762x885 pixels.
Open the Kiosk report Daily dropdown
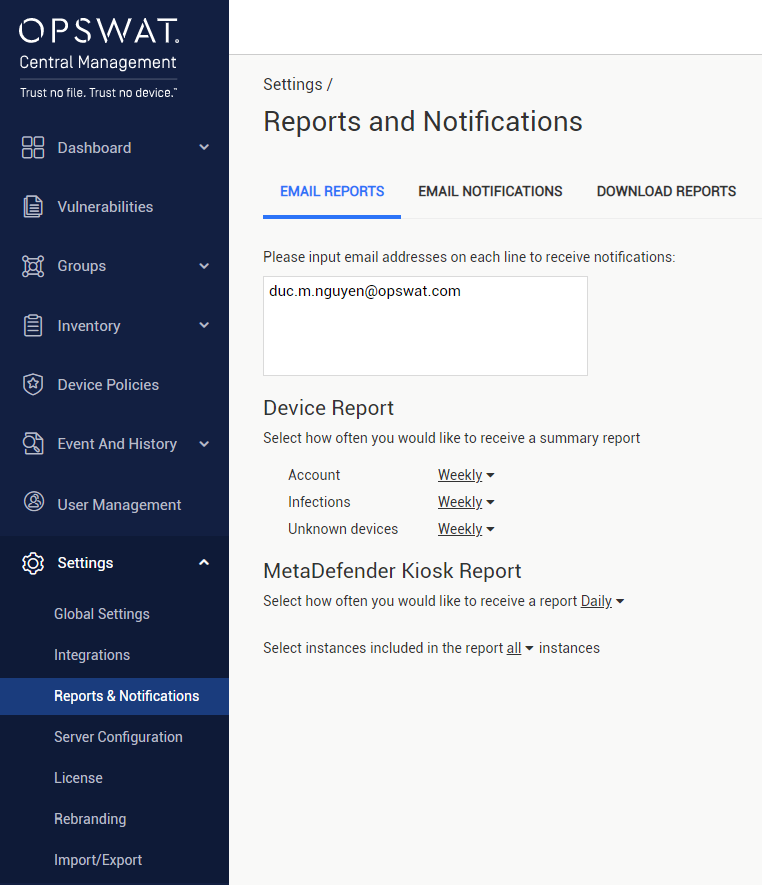point(602,601)
